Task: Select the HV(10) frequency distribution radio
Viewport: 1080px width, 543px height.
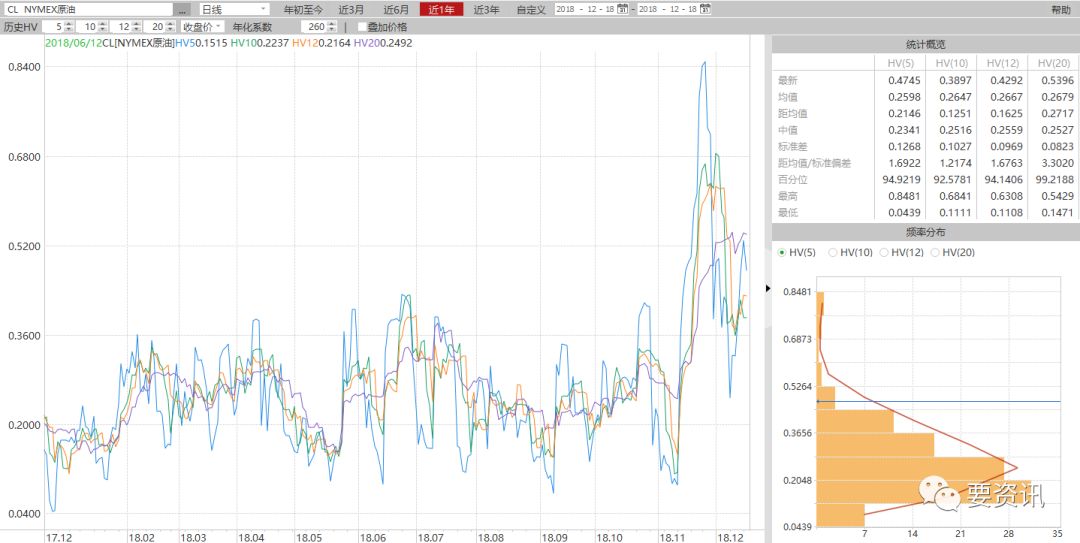Action: tap(833, 253)
